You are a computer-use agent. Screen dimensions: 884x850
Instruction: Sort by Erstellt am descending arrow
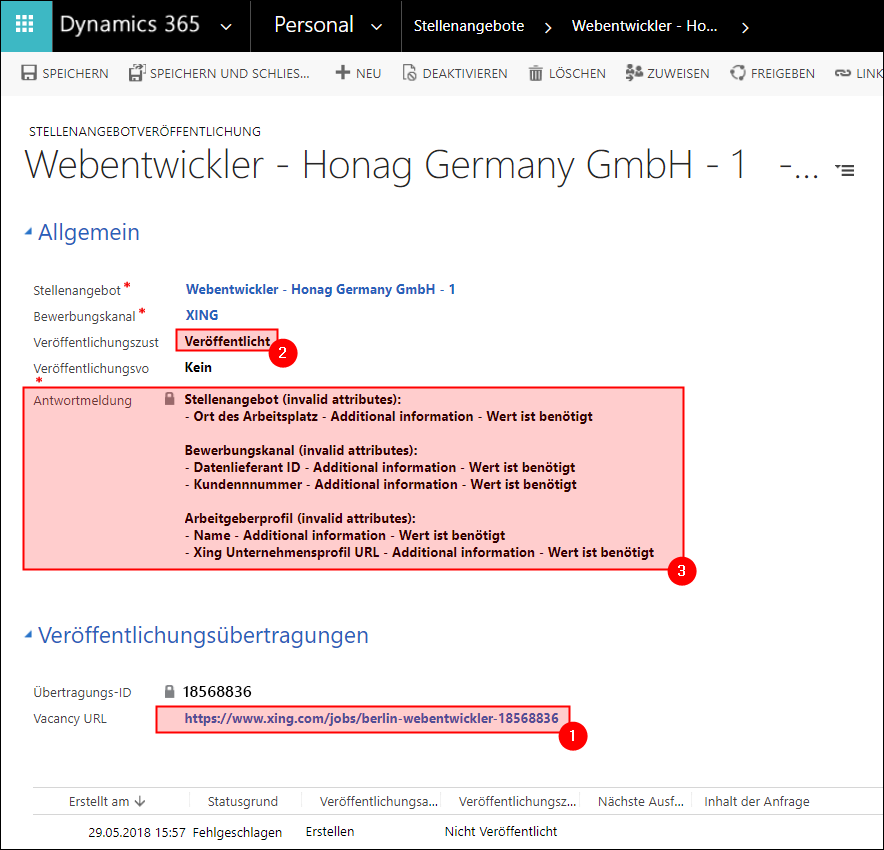(140, 801)
